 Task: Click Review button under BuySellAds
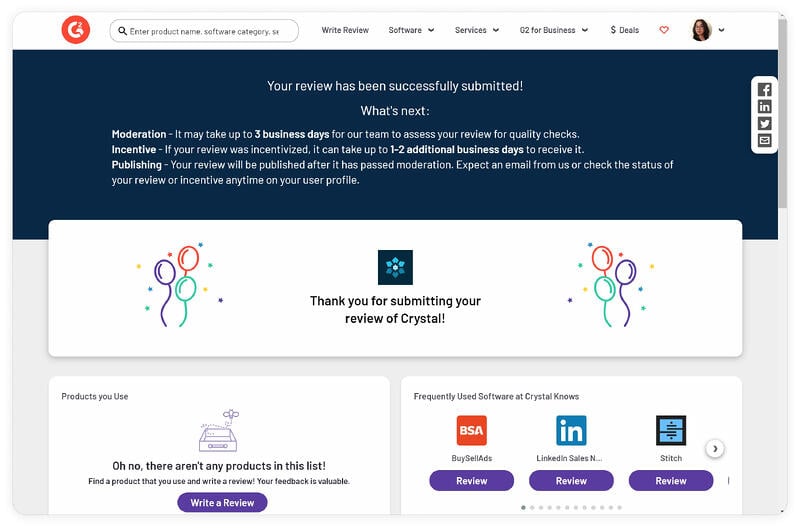coord(471,481)
